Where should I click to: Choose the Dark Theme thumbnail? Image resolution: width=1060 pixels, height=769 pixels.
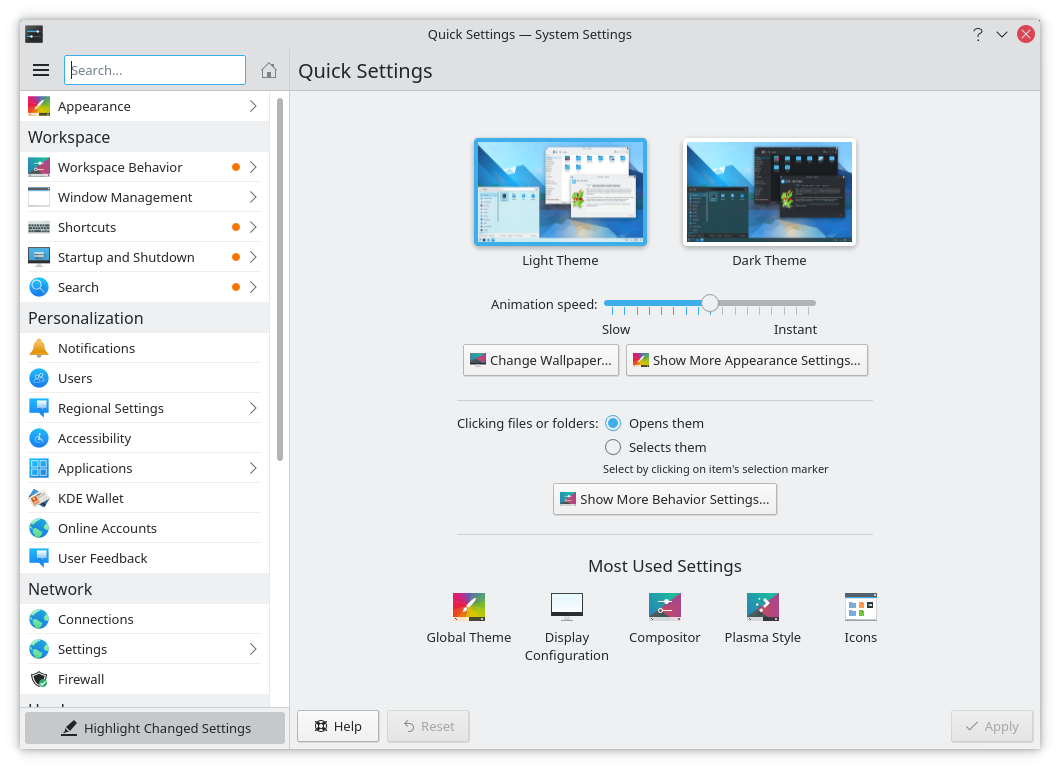(x=769, y=193)
